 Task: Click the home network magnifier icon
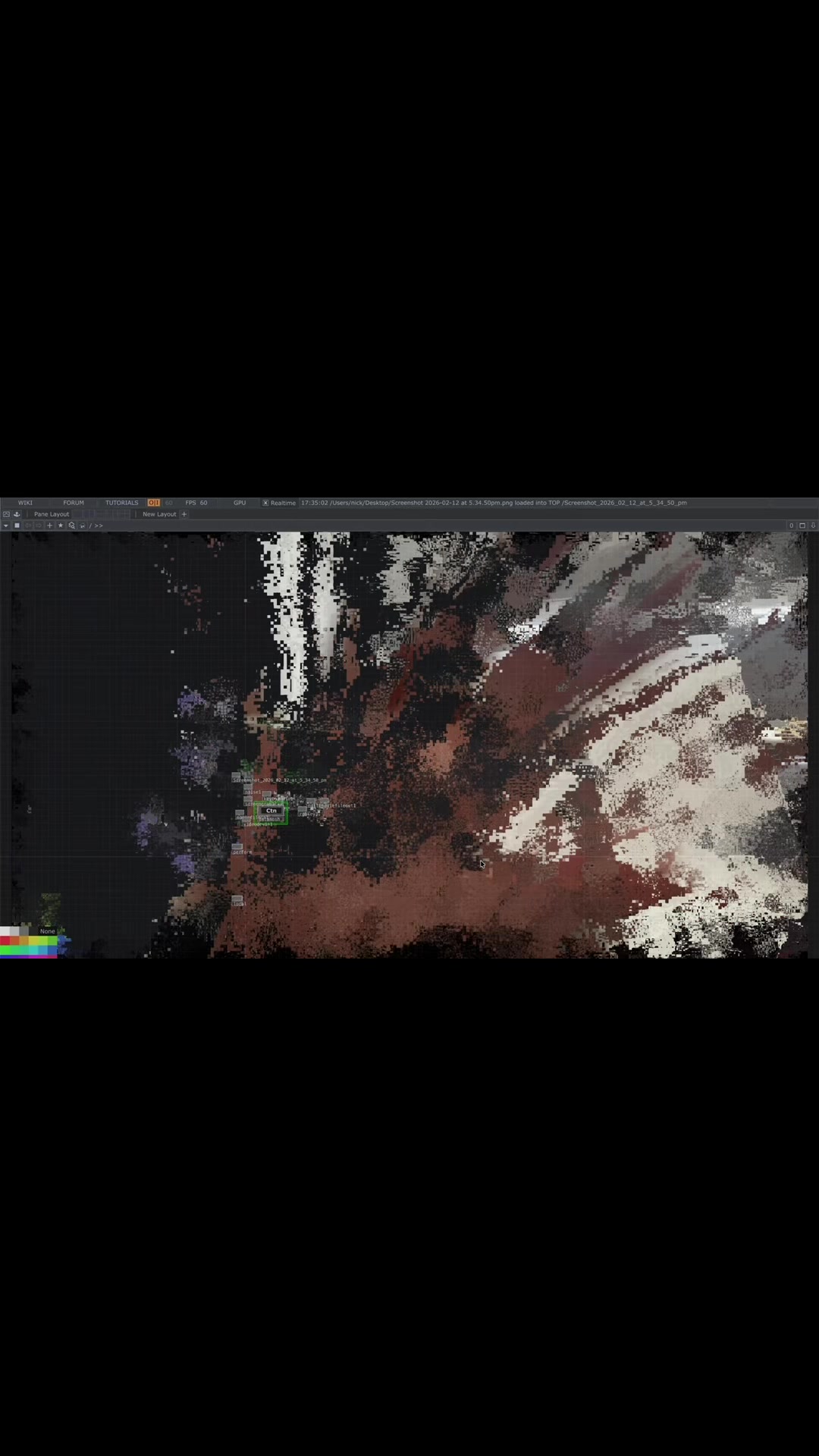click(x=71, y=526)
